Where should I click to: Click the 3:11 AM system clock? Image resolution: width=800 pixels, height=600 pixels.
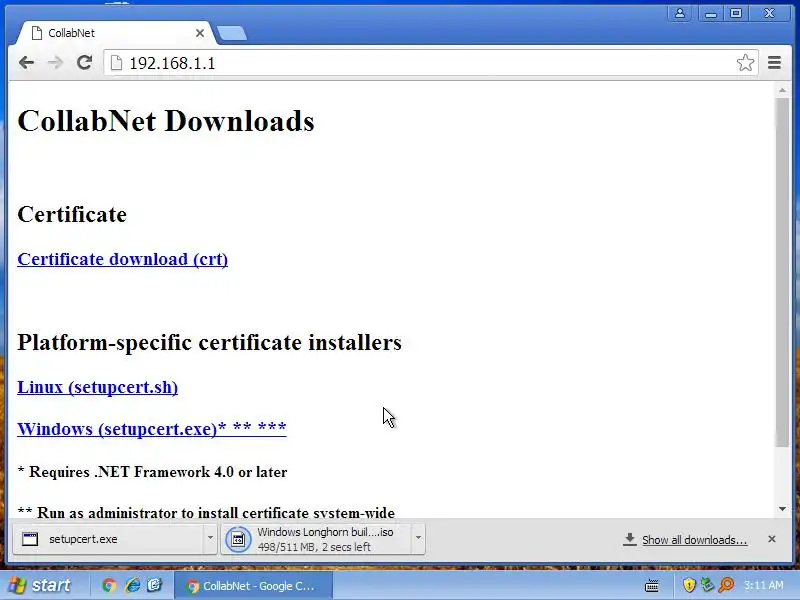coord(763,585)
